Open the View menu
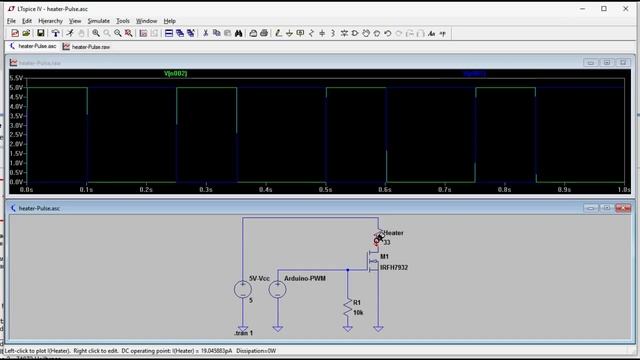Screen dimensions: 640x360 click(x=75, y=21)
